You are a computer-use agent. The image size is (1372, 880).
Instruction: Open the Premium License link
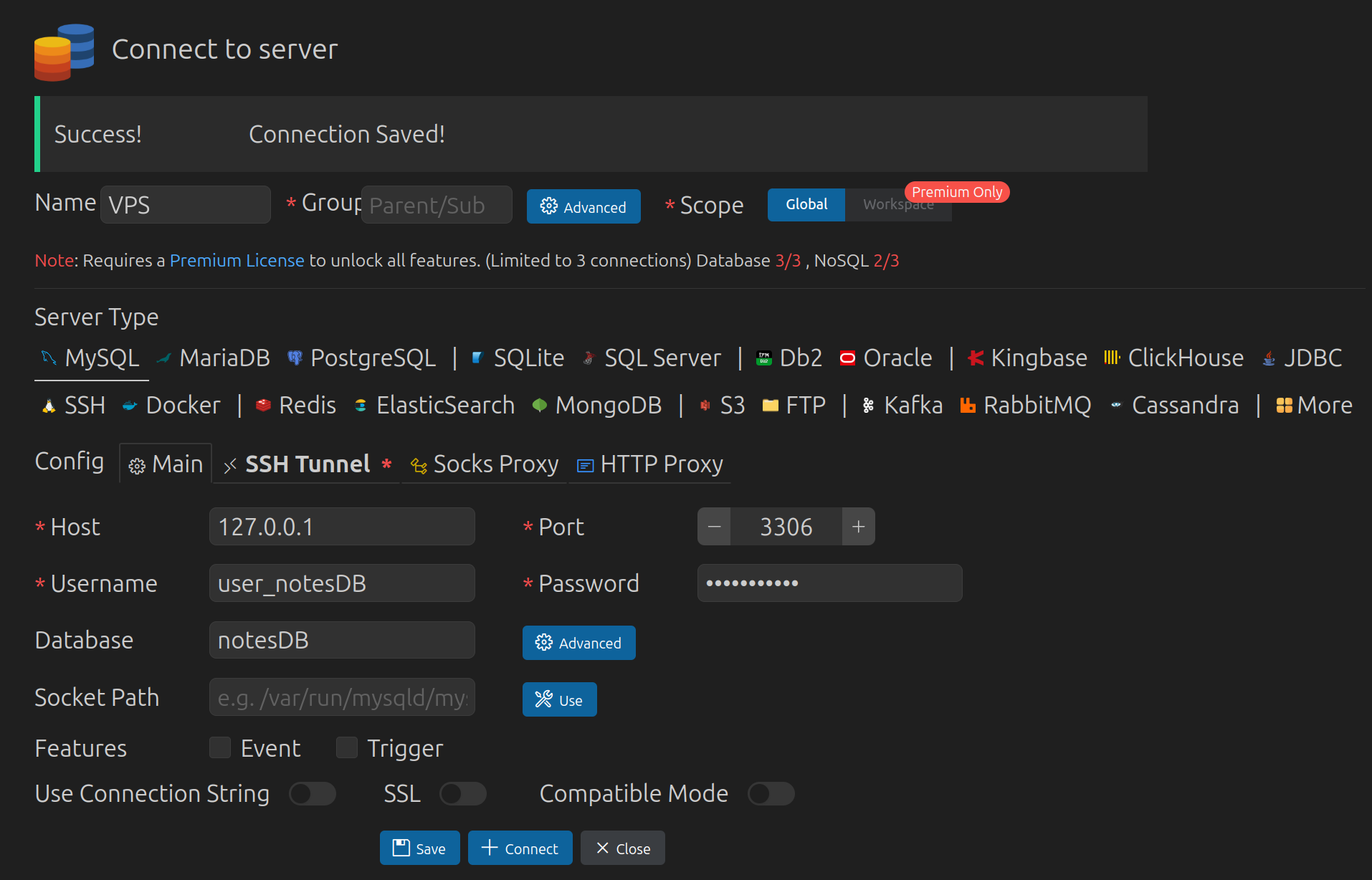tap(237, 260)
